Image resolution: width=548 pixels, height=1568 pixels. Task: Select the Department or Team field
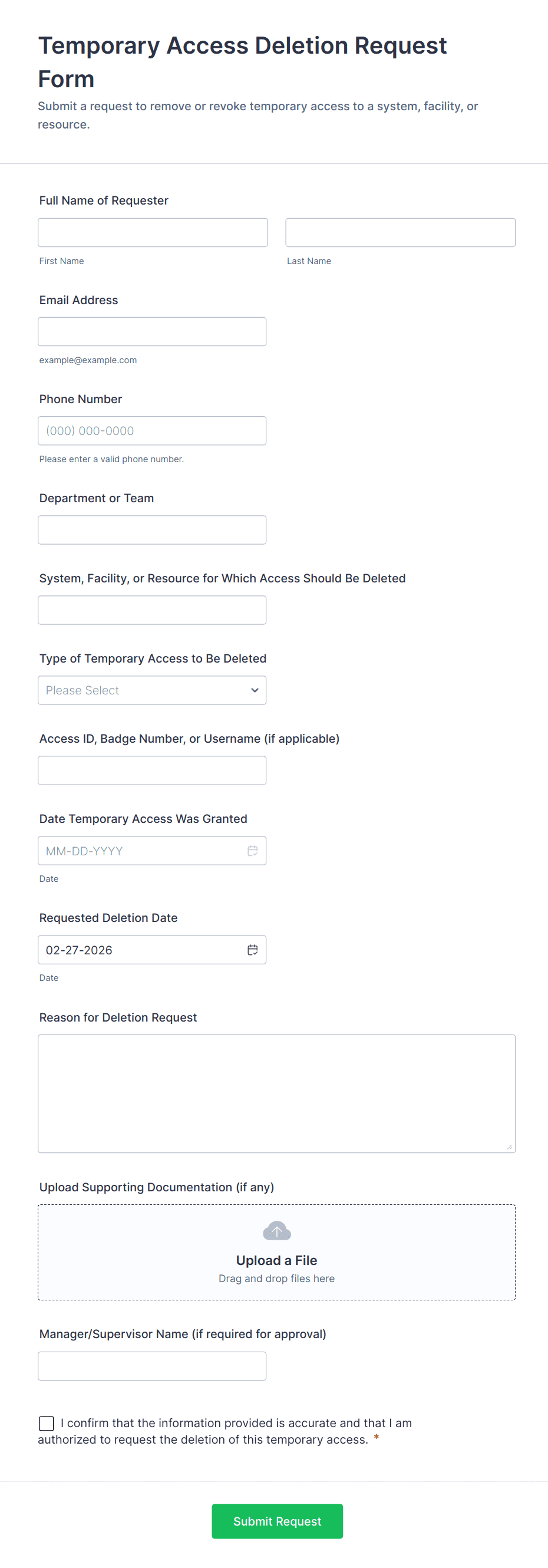(x=152, y=529)
